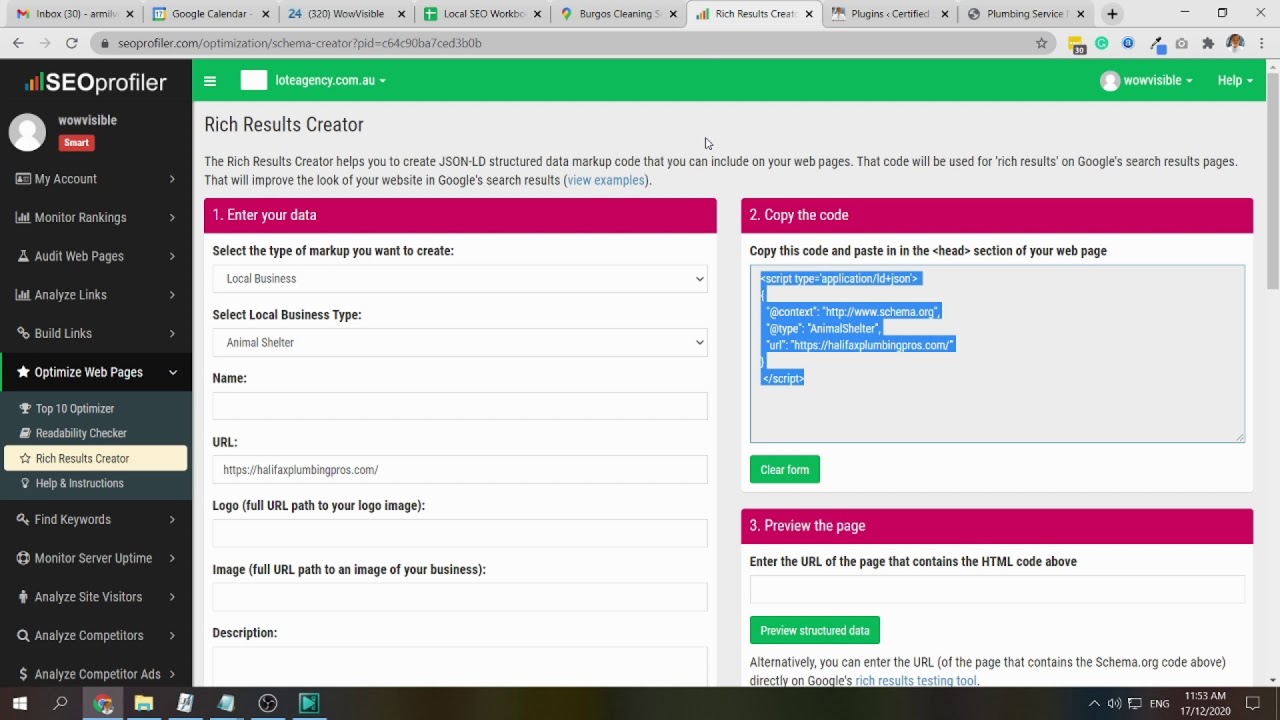Click the Analyze Competitors magnifier icon

click(23, 635)
